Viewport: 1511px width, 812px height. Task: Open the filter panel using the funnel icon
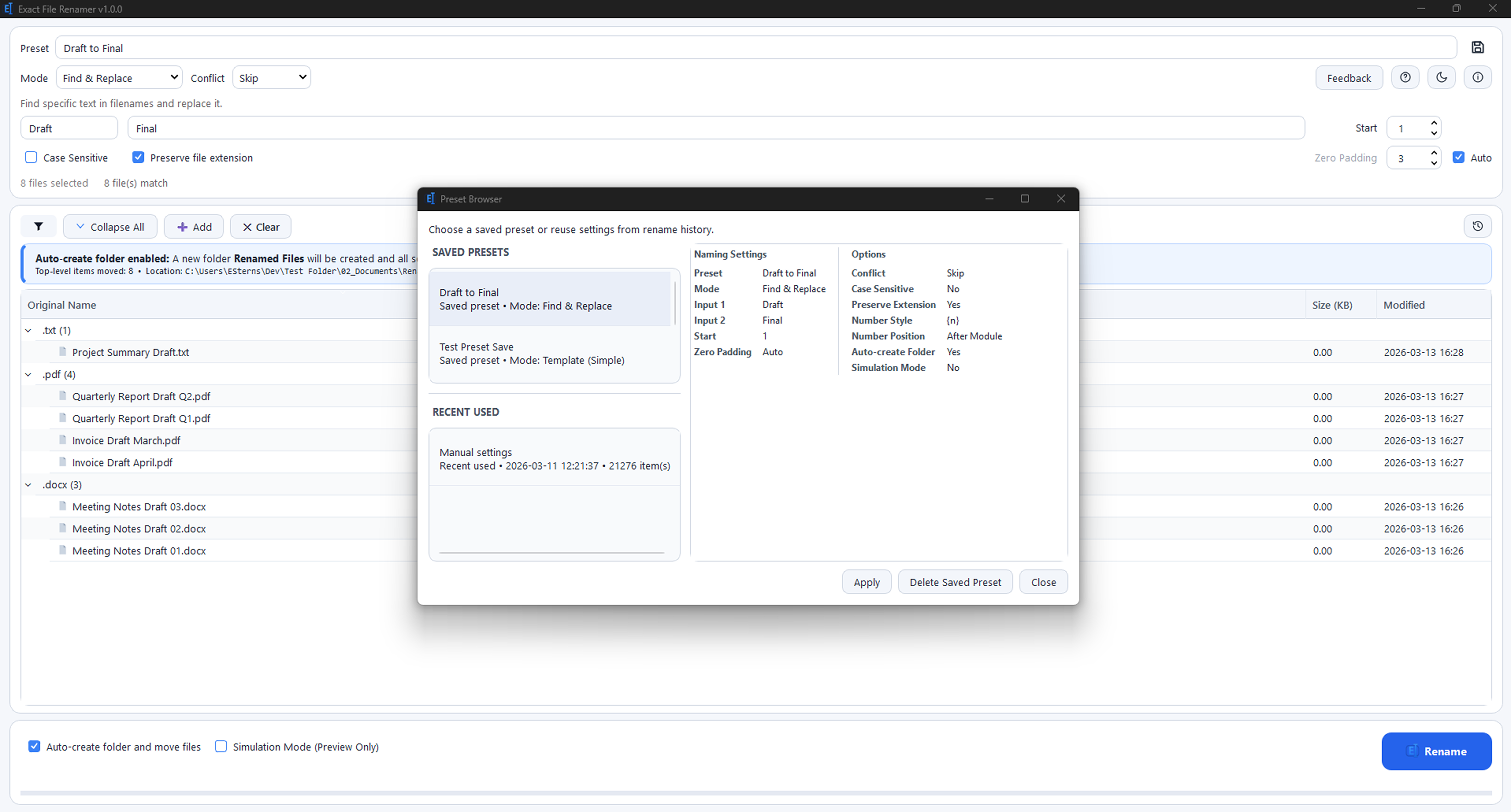[39, 226]
